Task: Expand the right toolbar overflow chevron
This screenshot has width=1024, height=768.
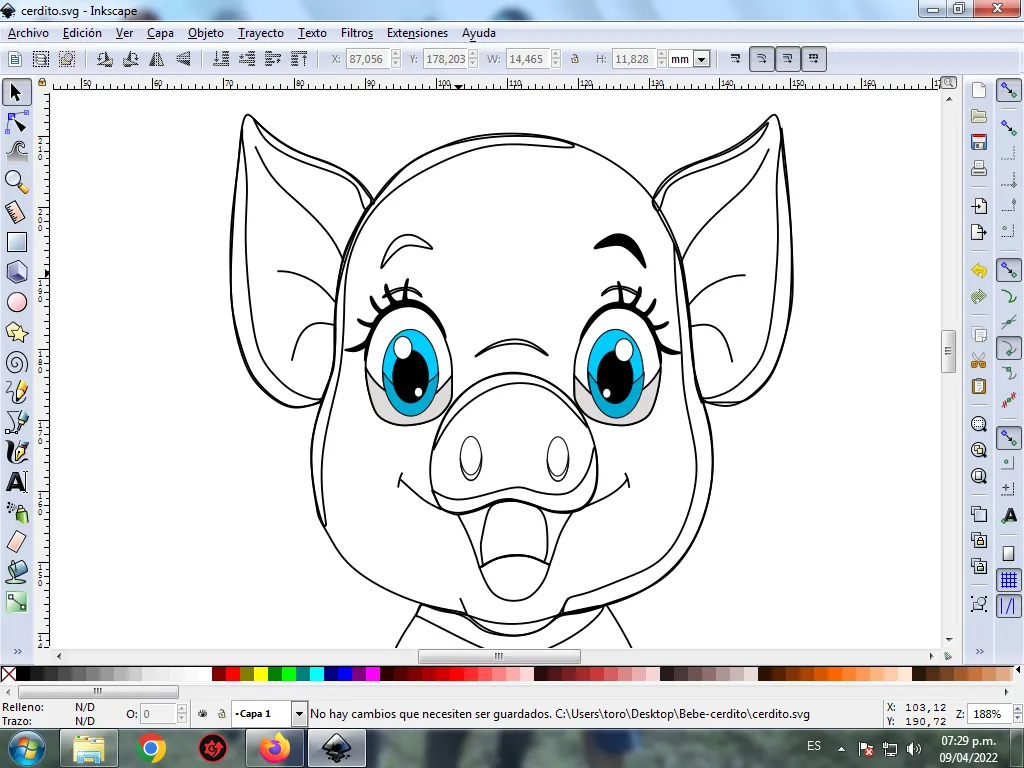Action: click(980, 651)
